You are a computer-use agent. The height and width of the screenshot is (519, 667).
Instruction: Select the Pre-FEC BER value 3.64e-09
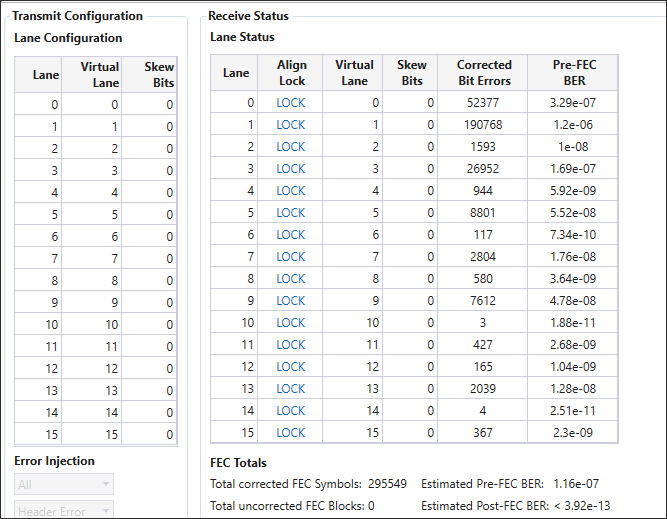click(x=573, y=279)
